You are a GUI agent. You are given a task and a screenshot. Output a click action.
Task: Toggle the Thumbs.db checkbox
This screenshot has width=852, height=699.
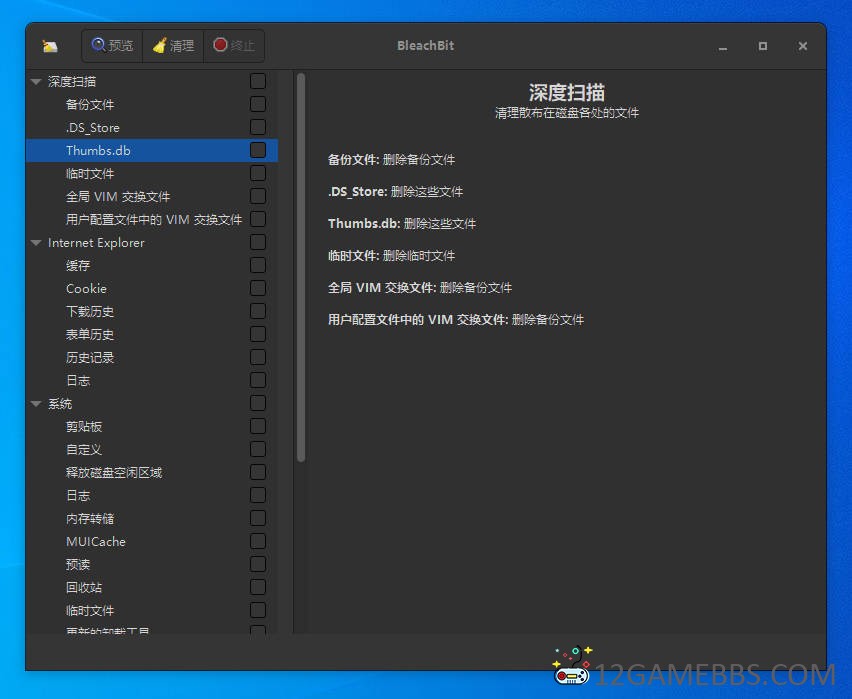coord(258,150)
